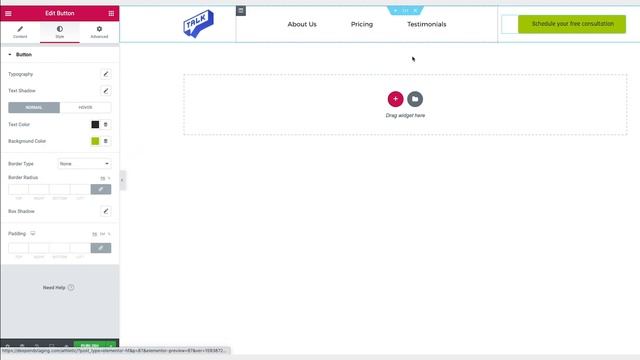This screenshot has width=640, height=360.
Task: Toggle Border Radius linked values
Action: click(x=101, y=189)
